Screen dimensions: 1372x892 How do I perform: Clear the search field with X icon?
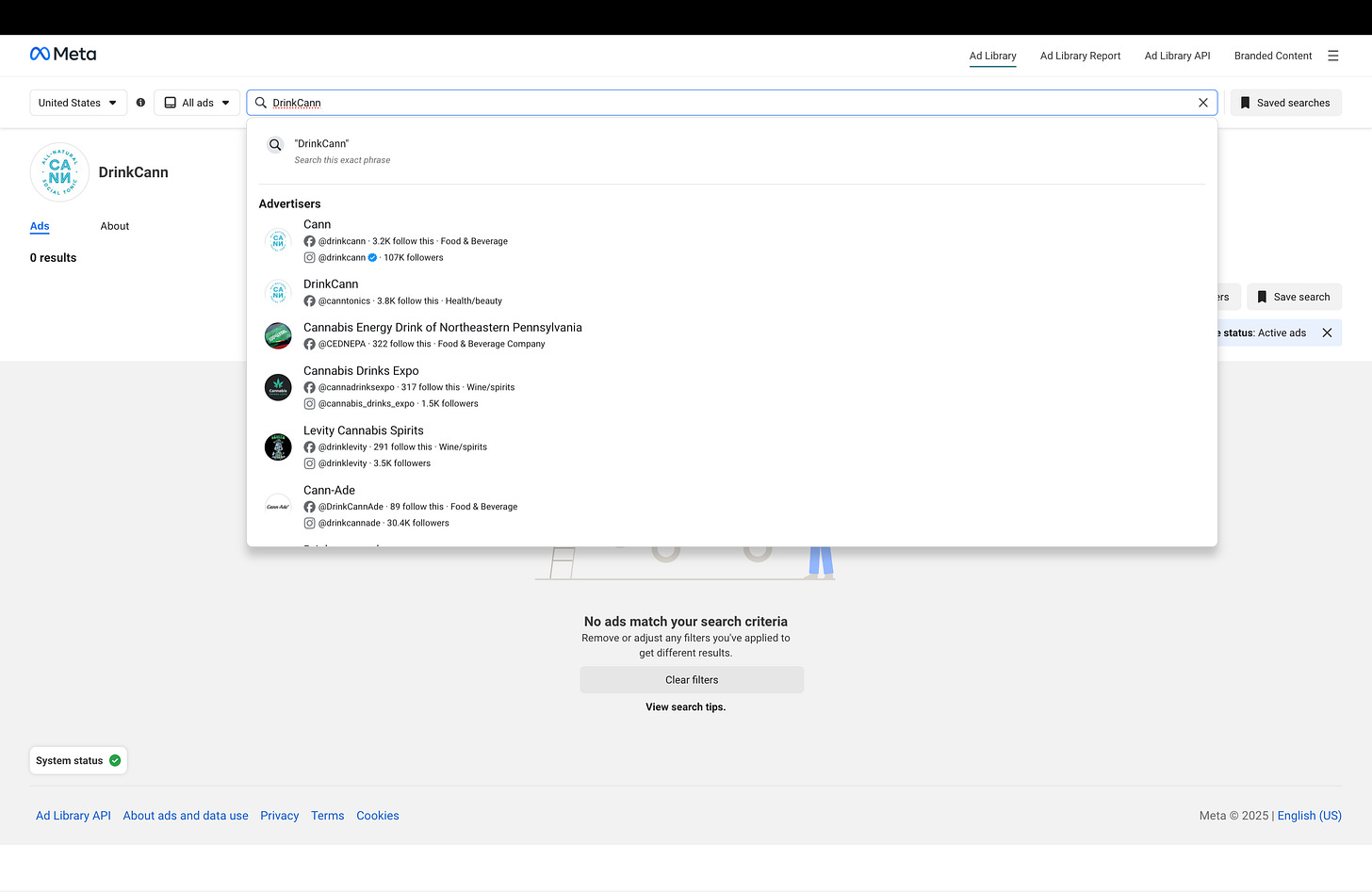[x=1203, y=103]
